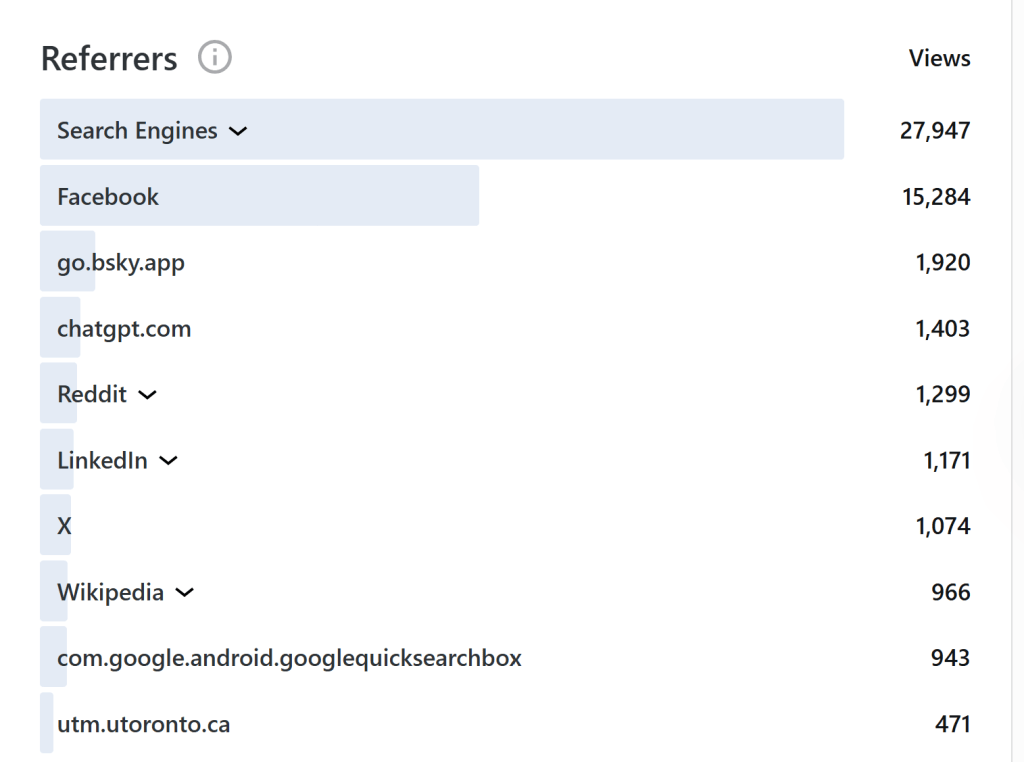Click the Wikipedia label
Screen dimensions: 1024x762
(x=110, y=593)
